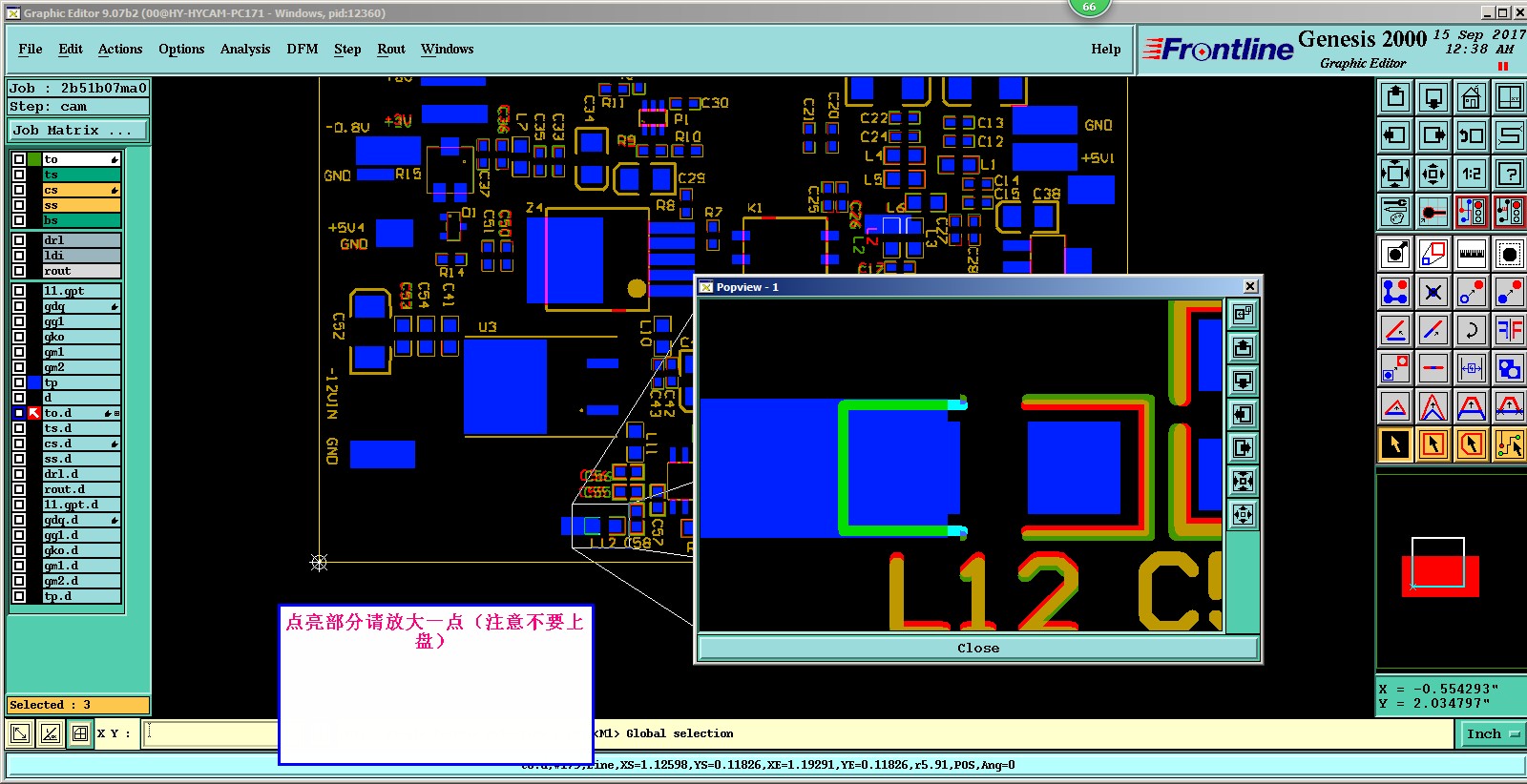Click the pan right arrow icon
The width and height of the screenshot is (1527, 784).
[x=1433, y=135]
